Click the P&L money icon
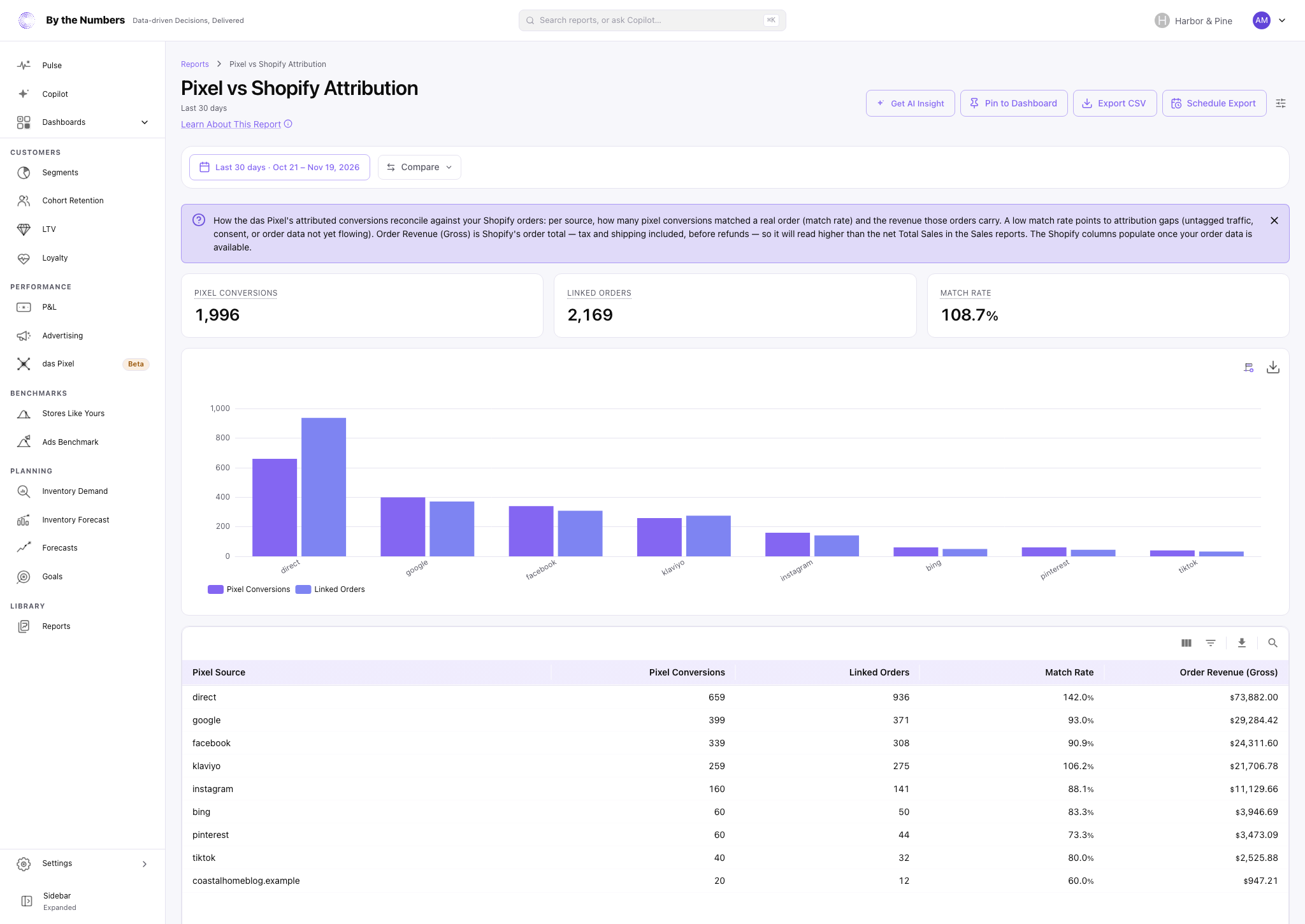Image resolution: width=1305 pixels, height=924 pixels. tap(24, 307)
